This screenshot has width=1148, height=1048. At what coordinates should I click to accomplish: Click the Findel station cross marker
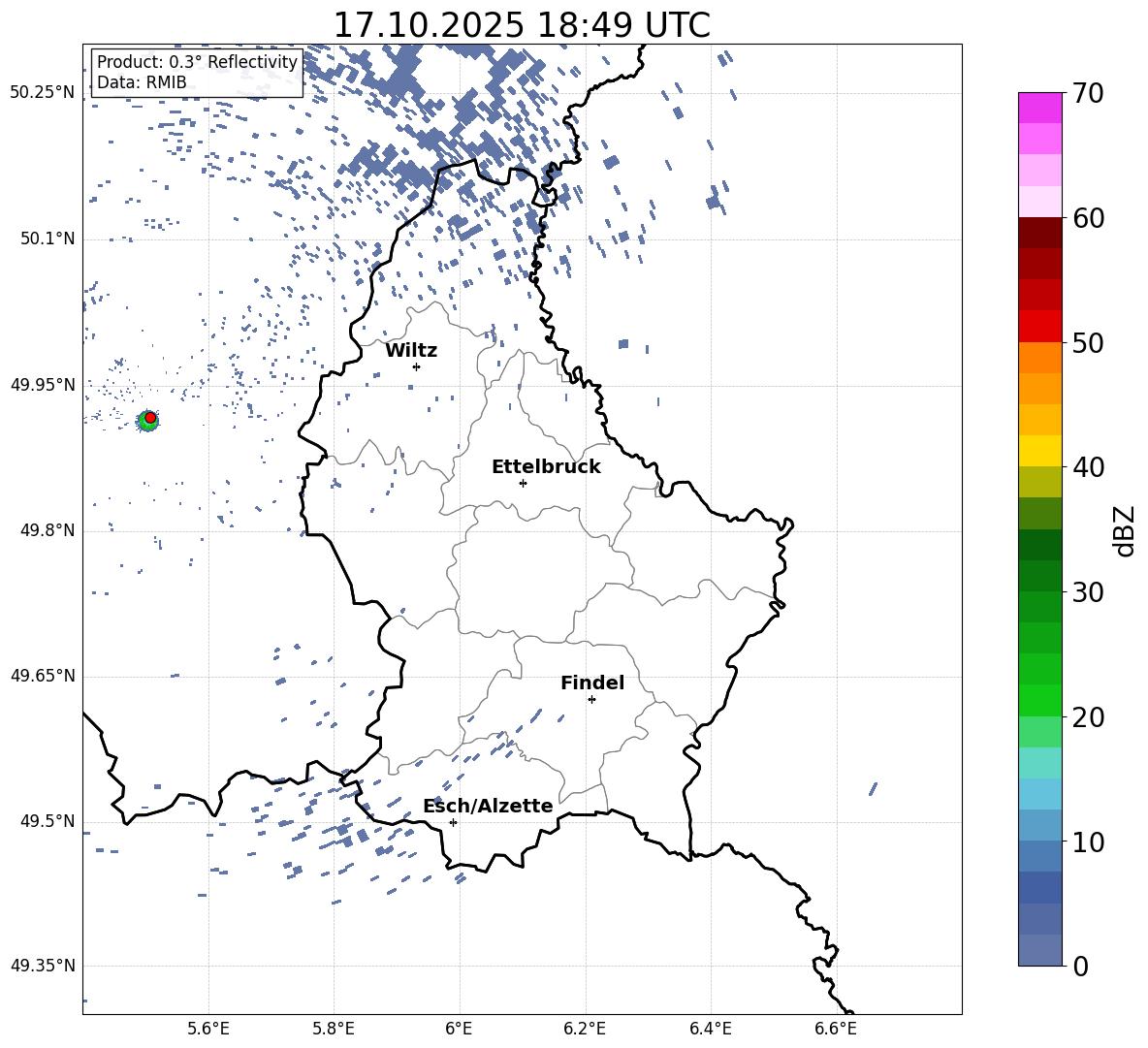591,700
